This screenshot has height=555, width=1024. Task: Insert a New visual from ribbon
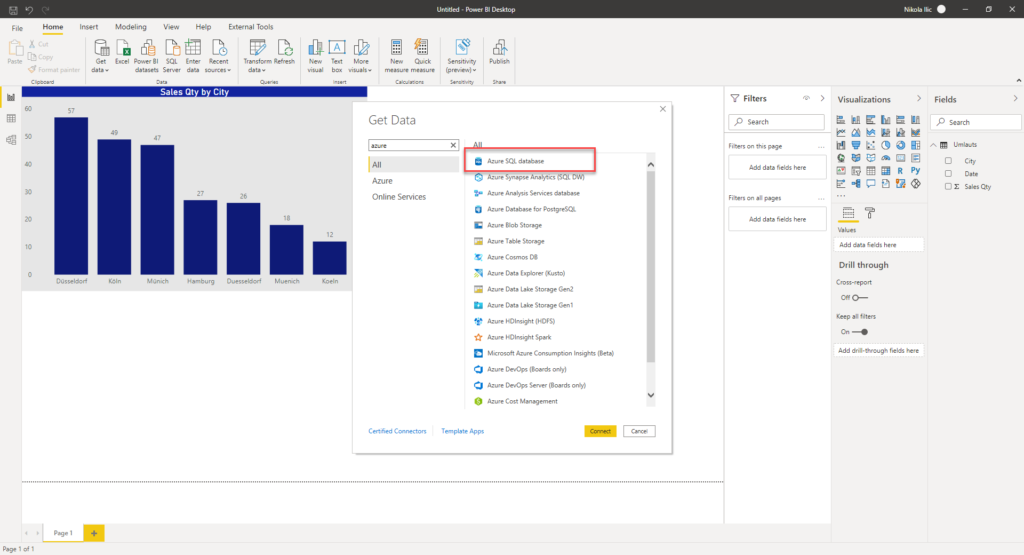315,56
